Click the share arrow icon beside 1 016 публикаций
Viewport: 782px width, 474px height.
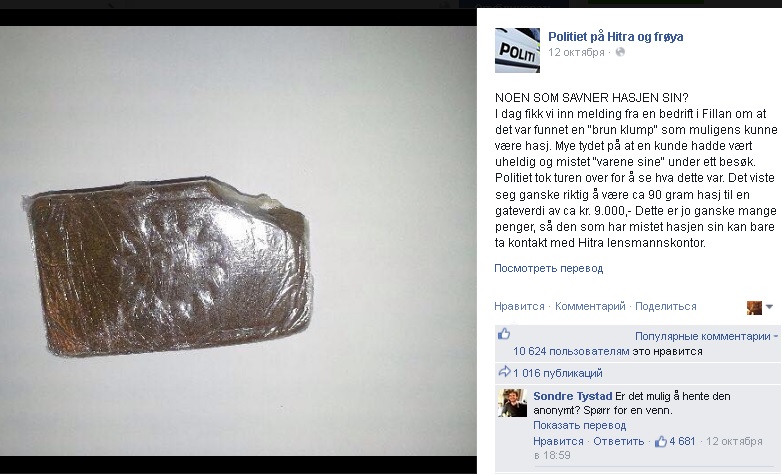tap(505, 372)
